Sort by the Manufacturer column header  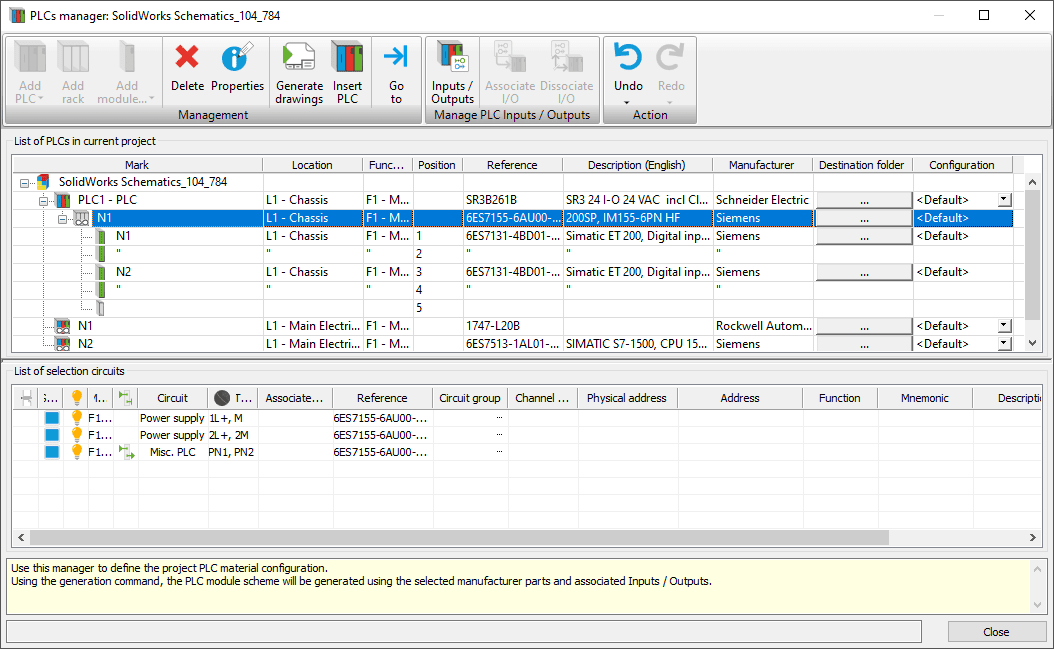click(x=762, y=165)
